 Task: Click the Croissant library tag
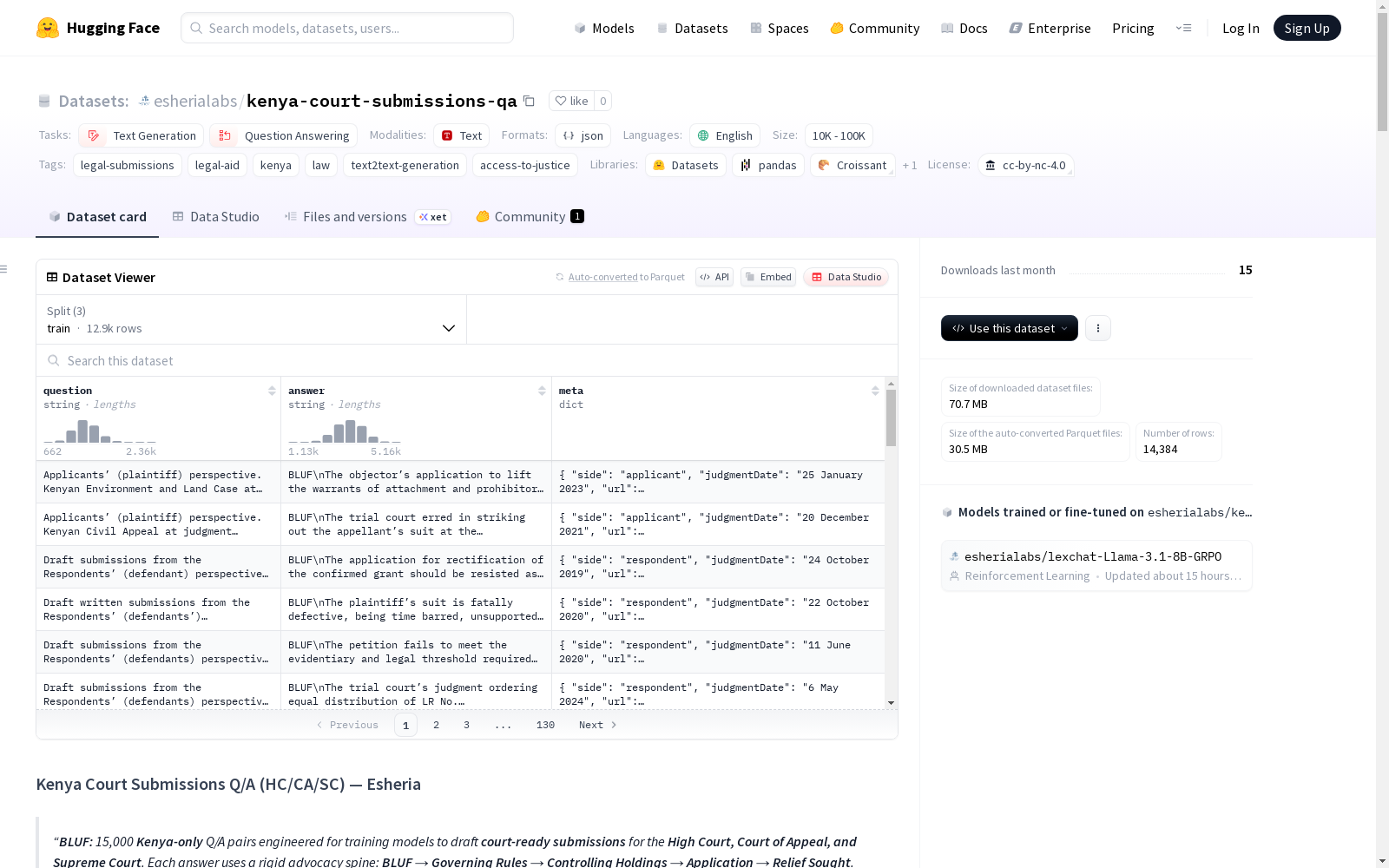(x=852, y=165)
